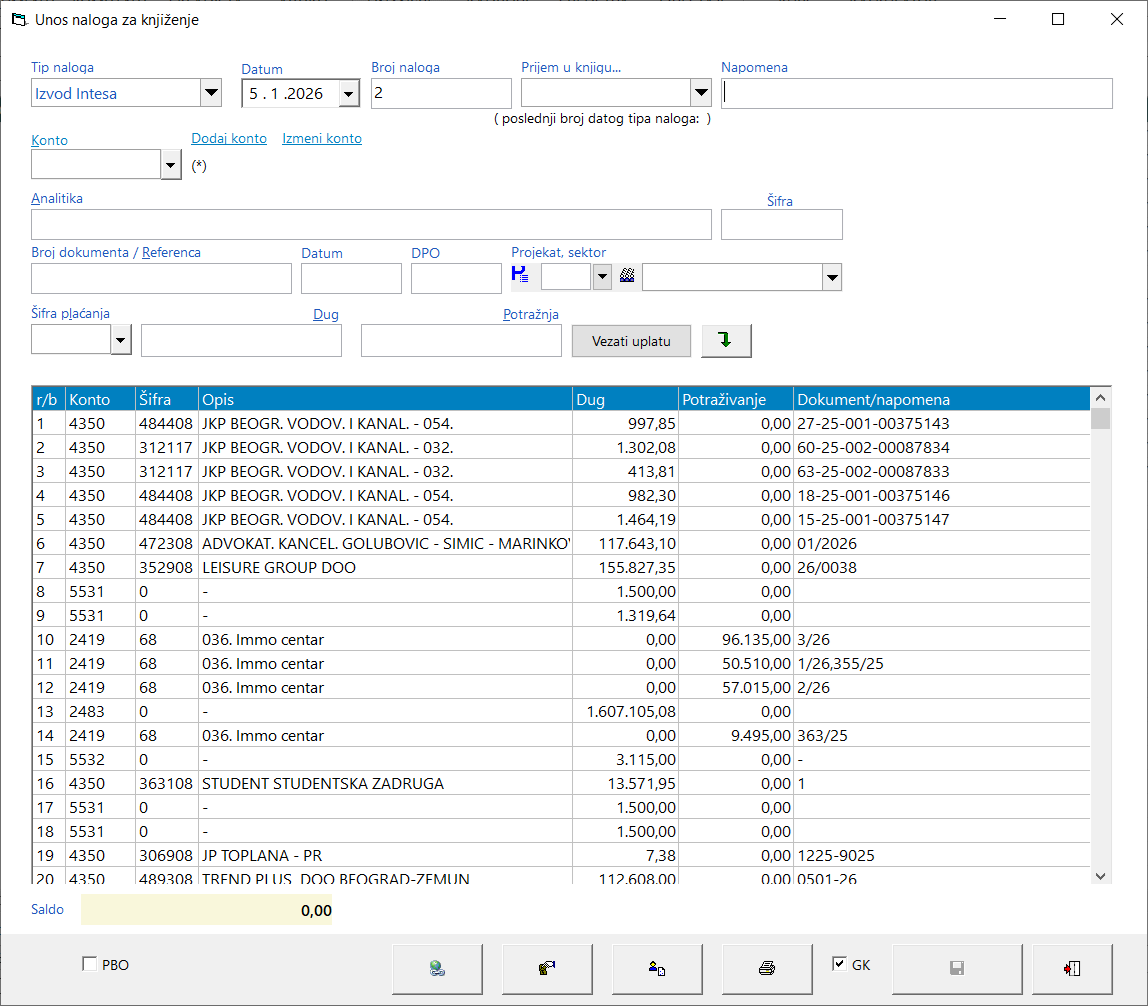Click the Analitika input field
The height and width of the screenshot is (1006, 1148).
tap(371, 225)
